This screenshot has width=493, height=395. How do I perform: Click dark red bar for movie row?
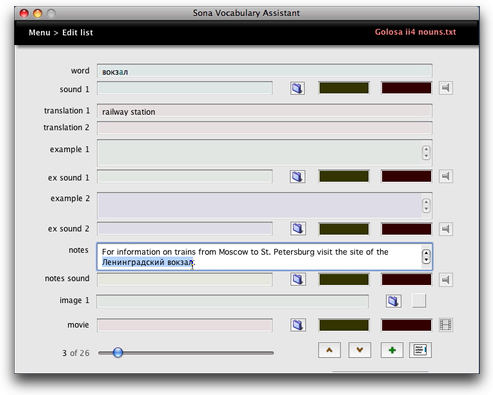point(406,325)
